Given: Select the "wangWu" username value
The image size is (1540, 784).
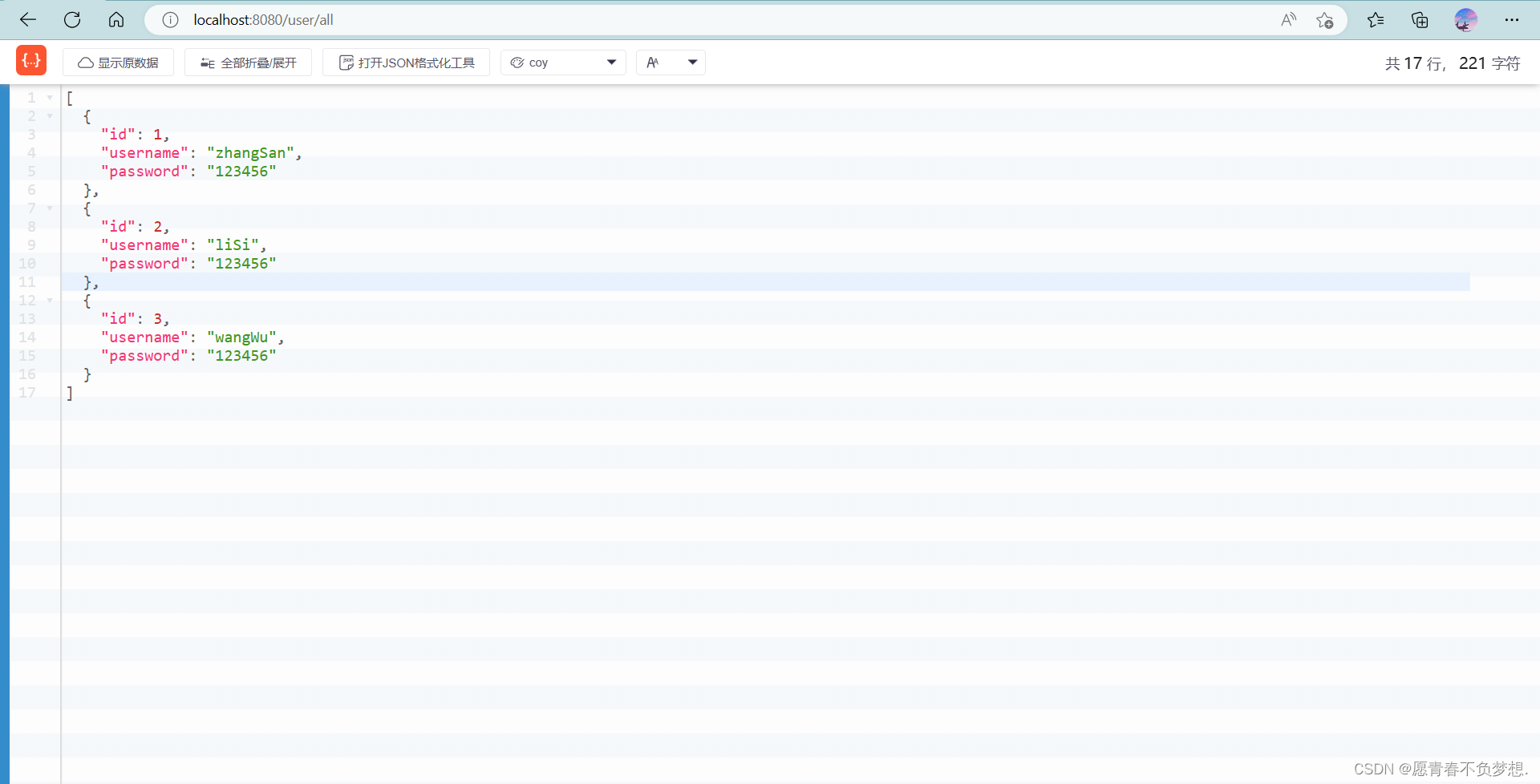Looking at the screenshot, I should tap(241, 337).
